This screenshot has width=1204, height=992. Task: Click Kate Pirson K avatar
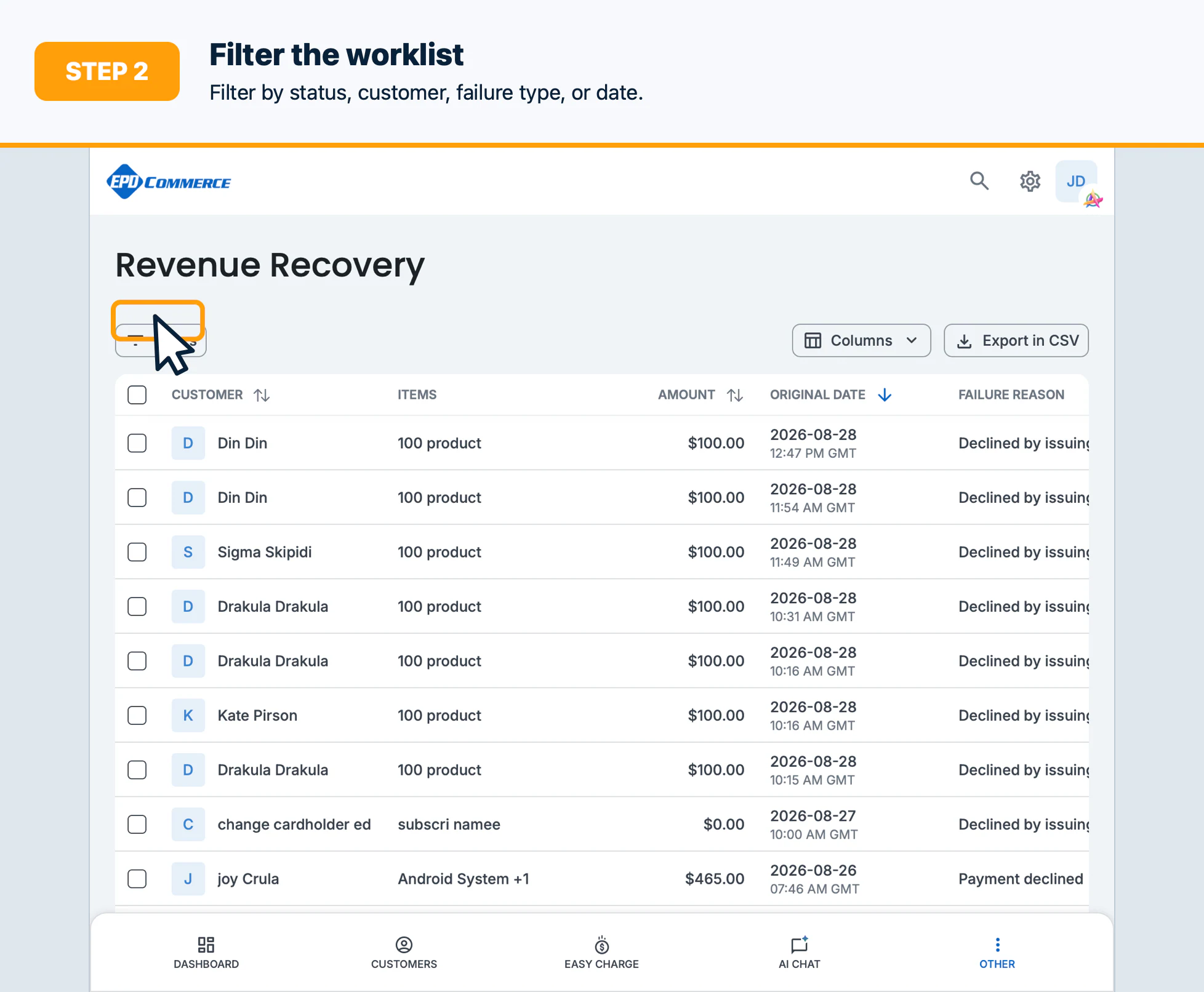188,716
